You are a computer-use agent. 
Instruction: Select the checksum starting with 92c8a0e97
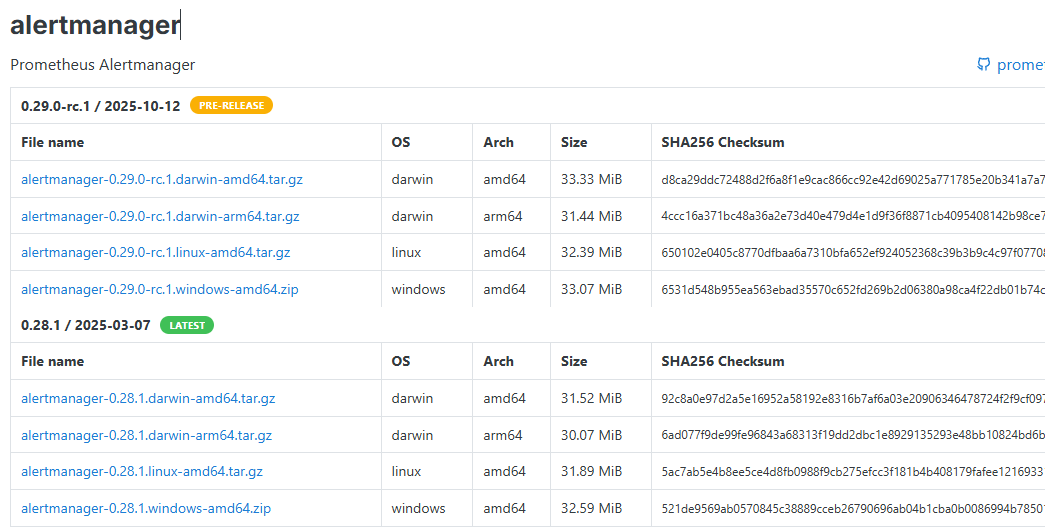tap(853, 399)
